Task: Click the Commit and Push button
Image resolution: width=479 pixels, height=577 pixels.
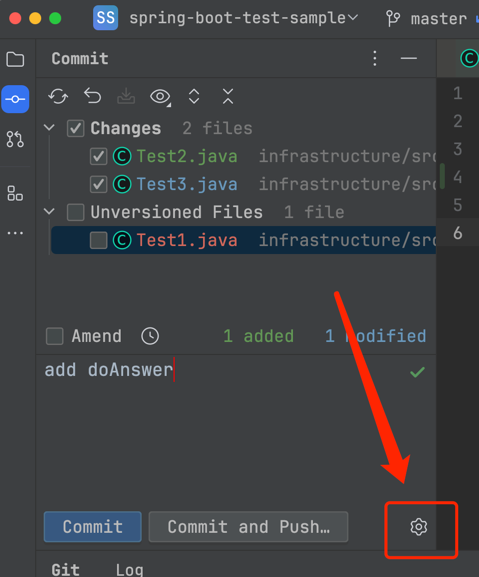Action: (x=248, y=527)
